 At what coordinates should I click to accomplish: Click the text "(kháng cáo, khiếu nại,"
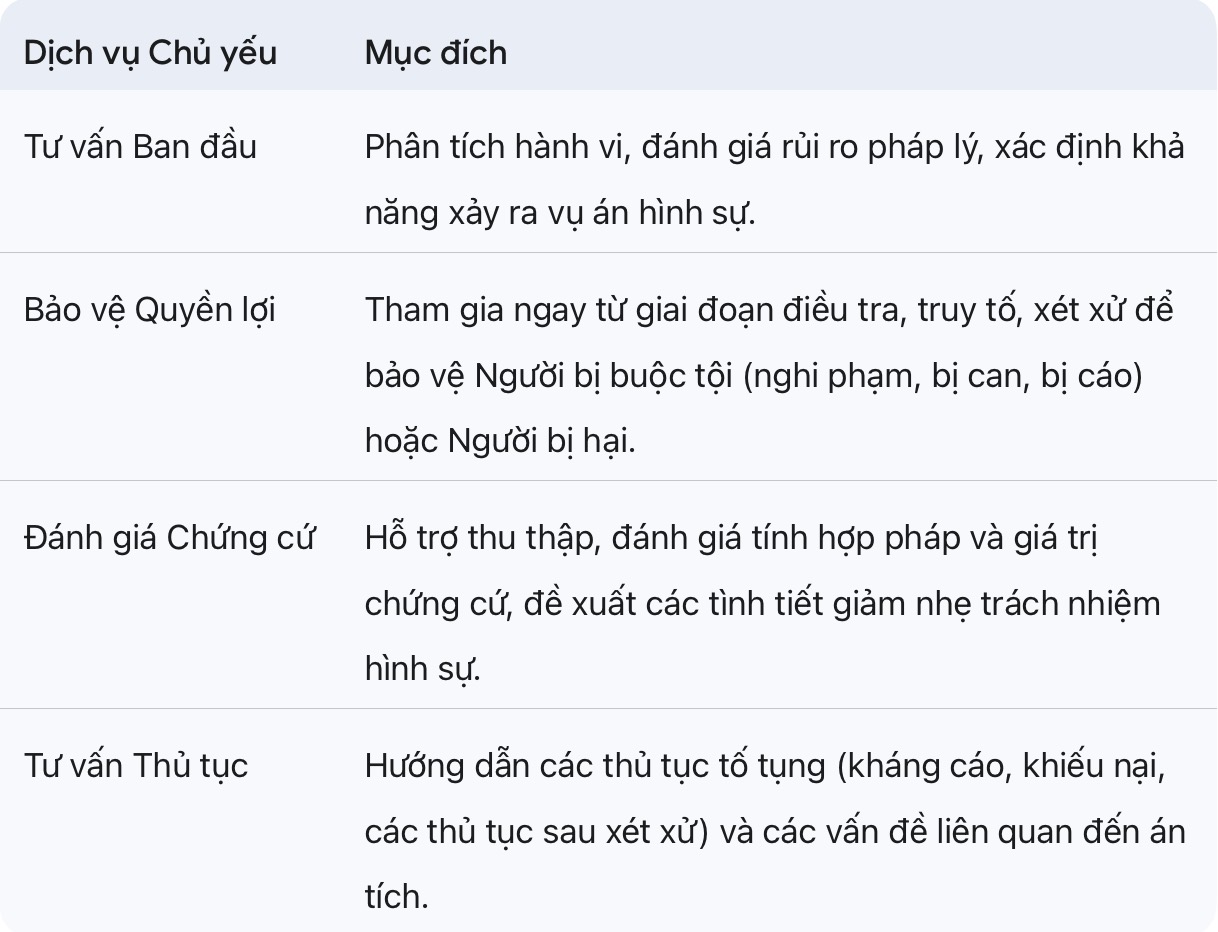[x=1001, y=766]
